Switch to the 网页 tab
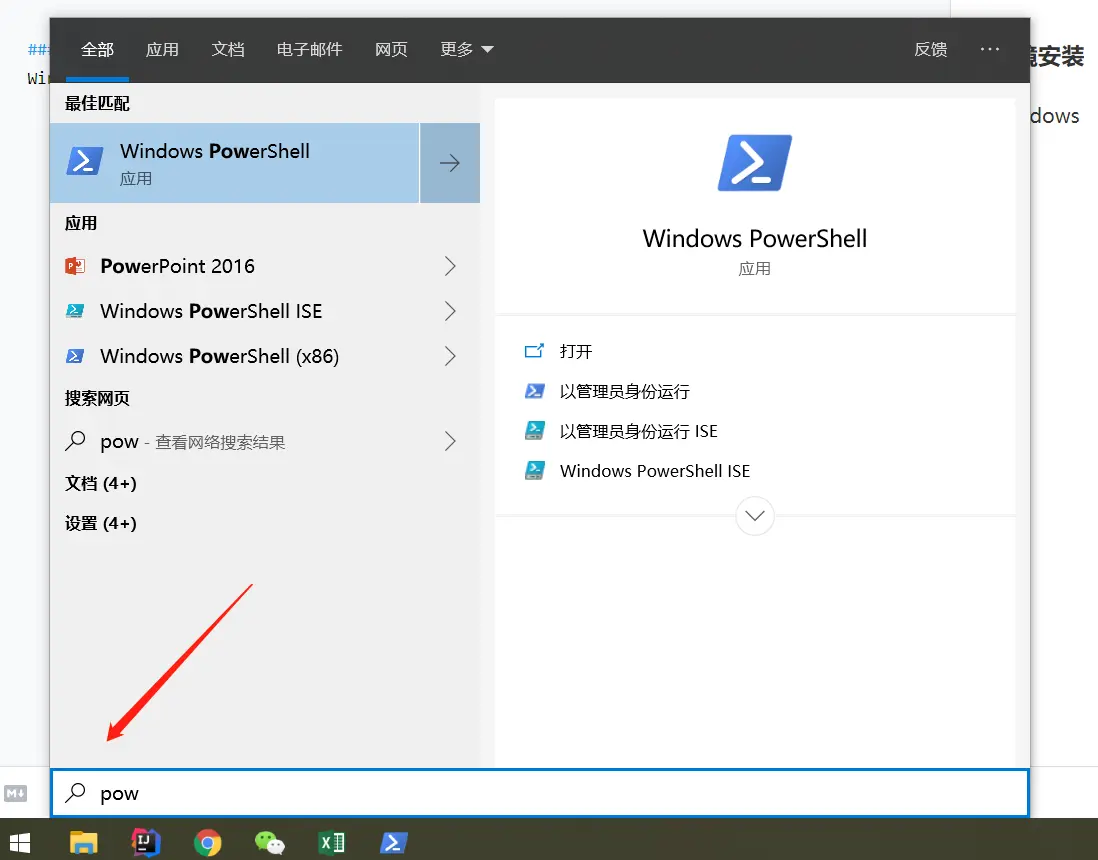1098x860 pixels. coord(391,50)
